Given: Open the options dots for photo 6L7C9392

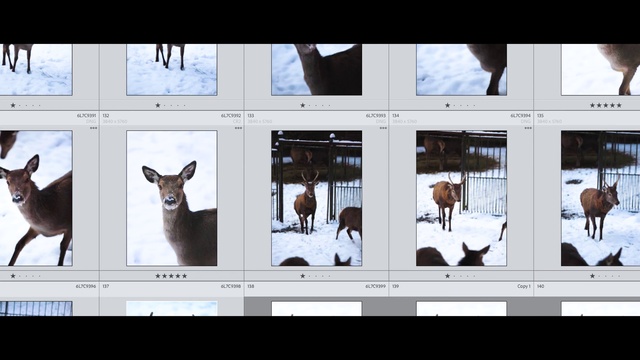Looking at the screenshot, I should click(238, 128).
